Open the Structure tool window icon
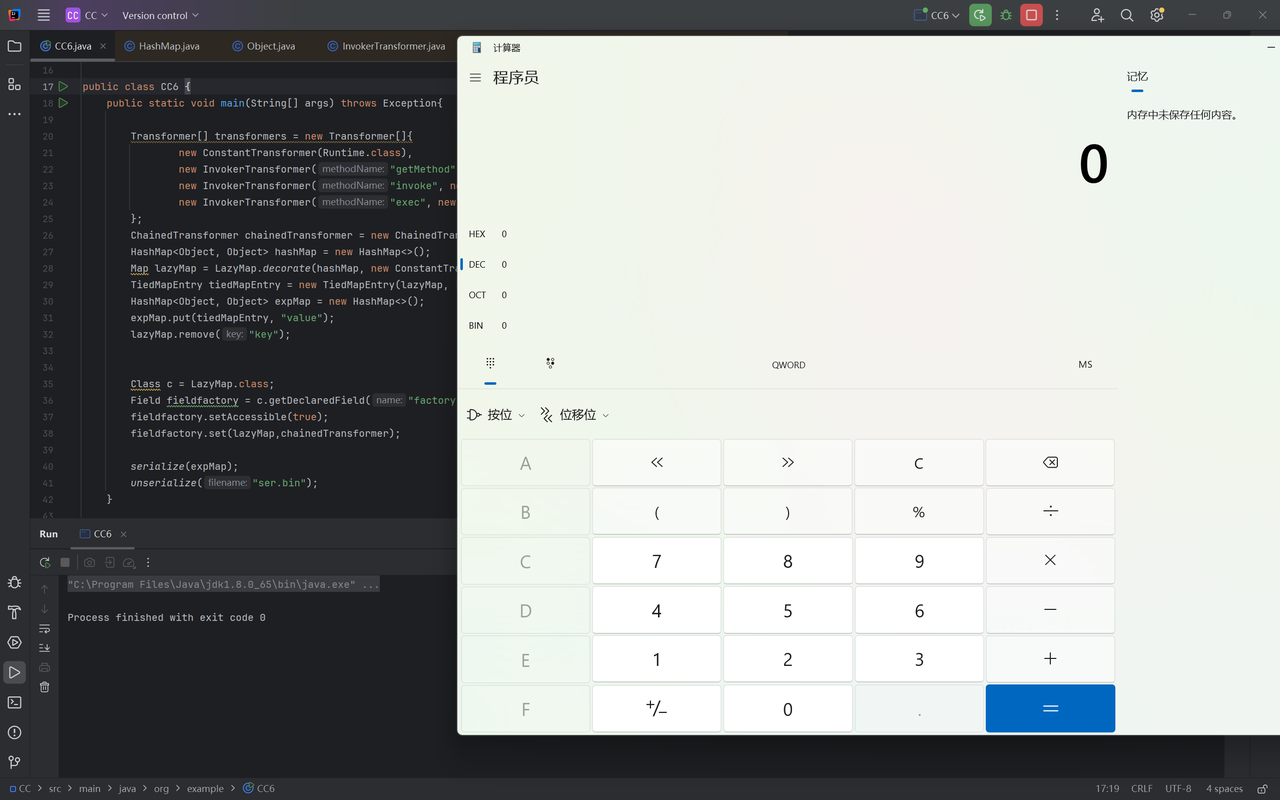The image size is (1280, 800). point(14,84)
